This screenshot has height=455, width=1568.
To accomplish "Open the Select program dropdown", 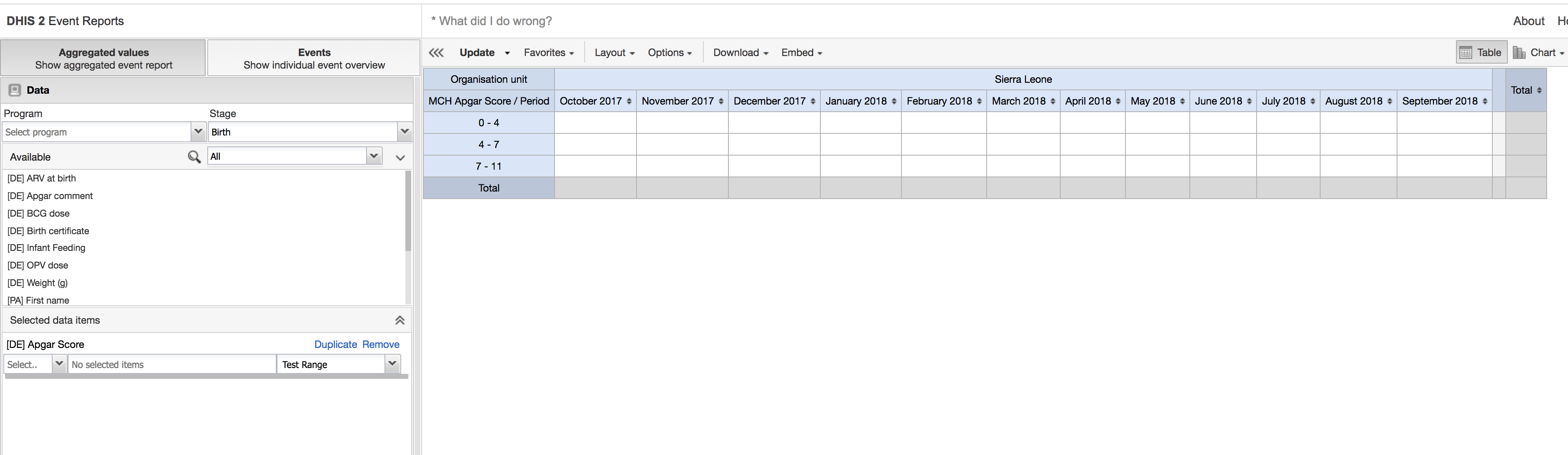I will click(198, 132).
